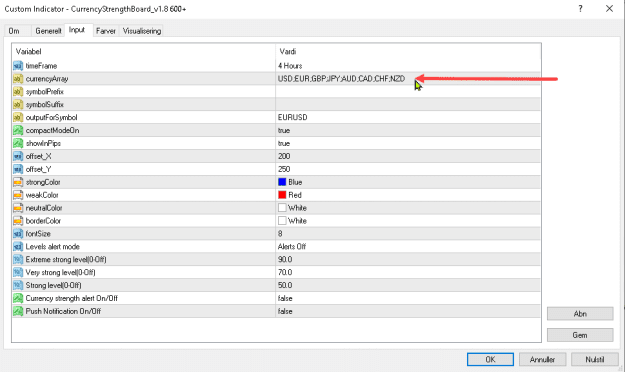This screenshot has height=372, width=625.
Task: Click the symbolSuffix string icon
Action: [x=18, y=104]
